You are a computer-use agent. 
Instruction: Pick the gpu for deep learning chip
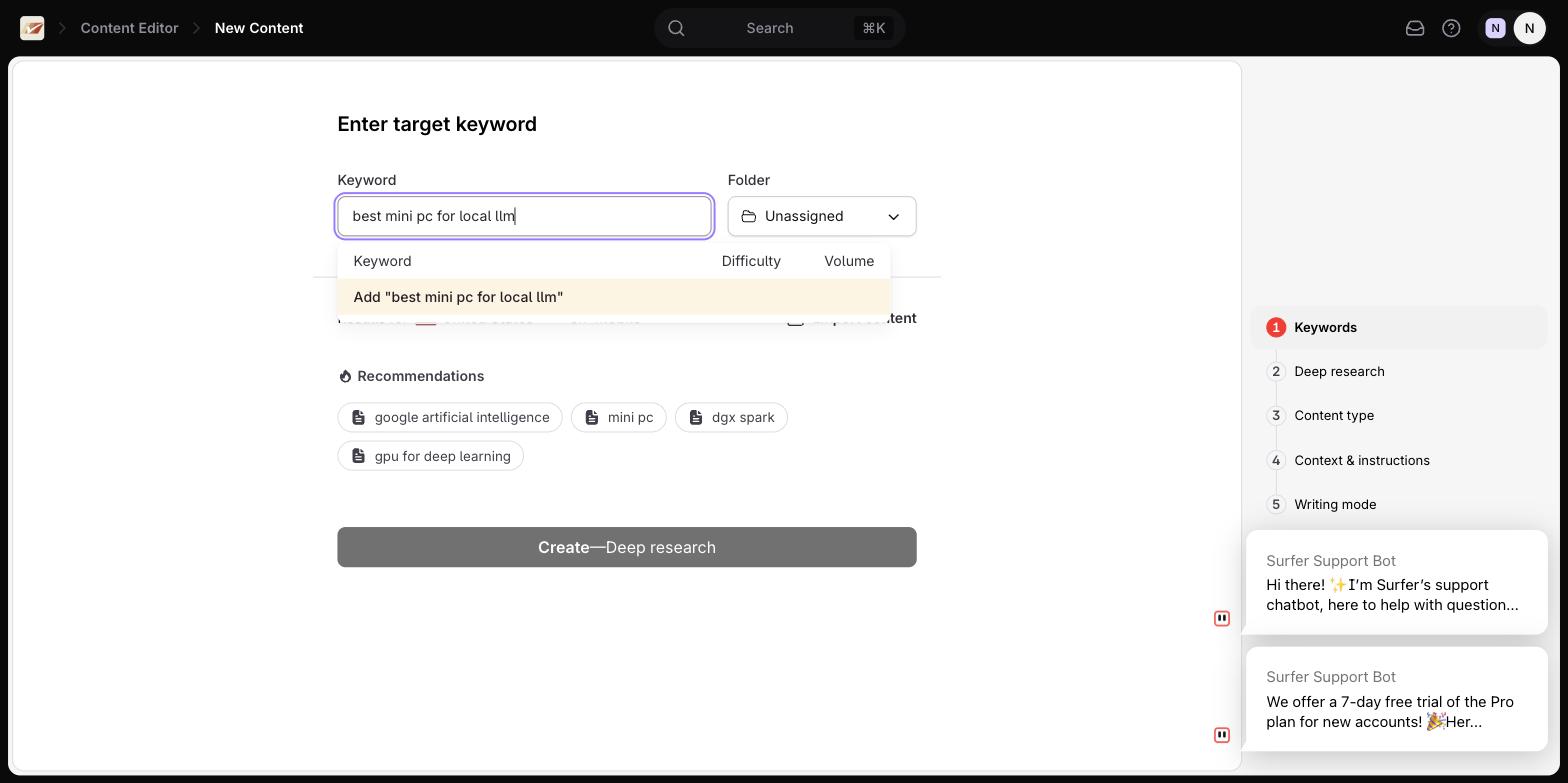[x=431, y=456]
